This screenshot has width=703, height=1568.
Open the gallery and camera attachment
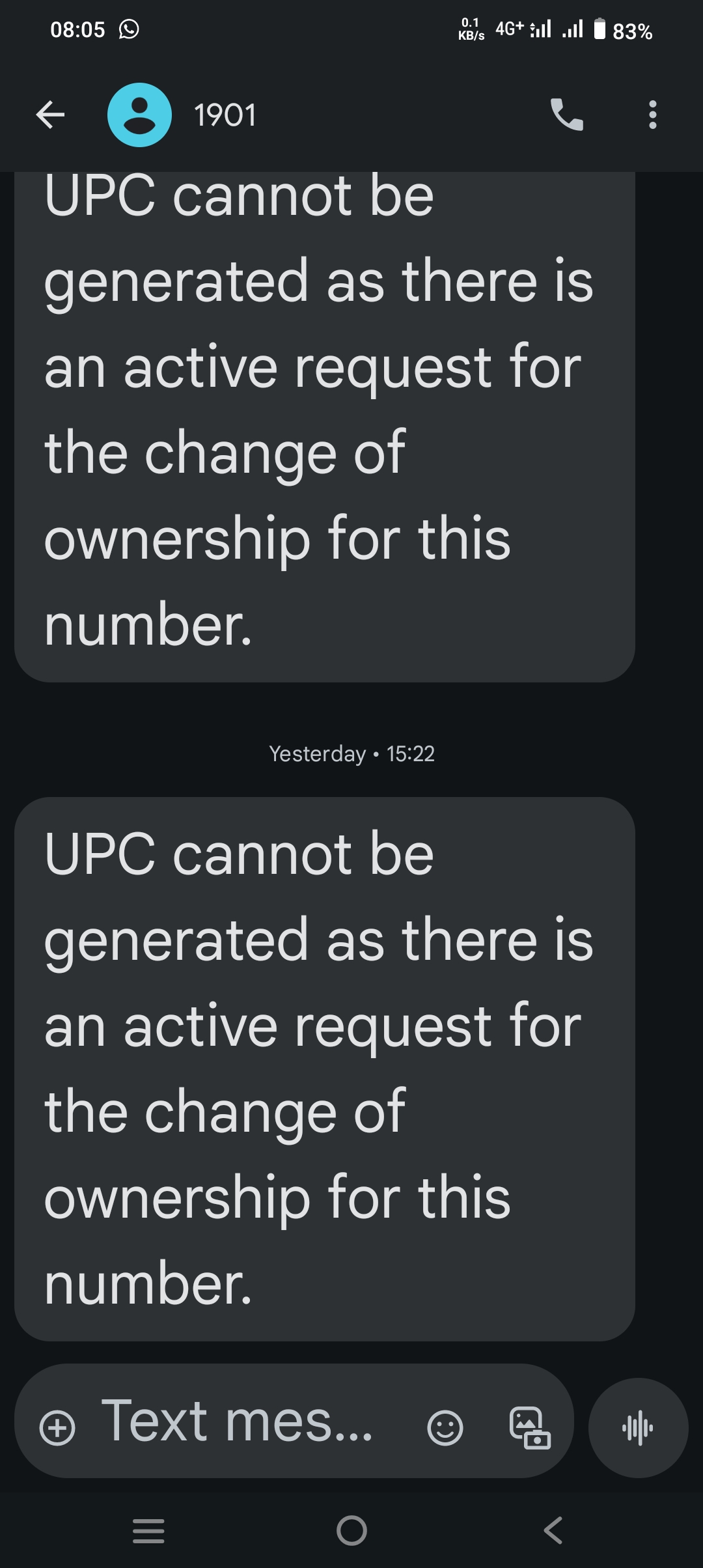(529, 1428)
